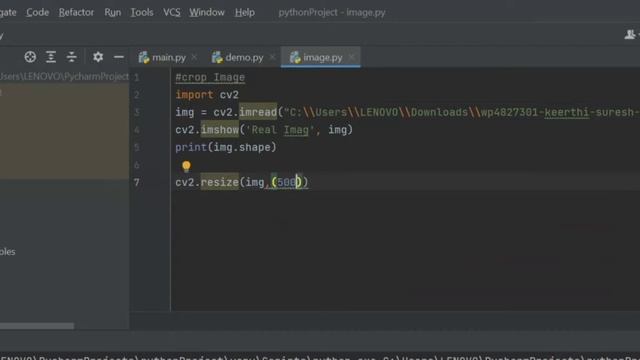Open the Refactor menu
Image resolution: width=640 pixels, height=360 pixels.
tap(76, 12)
